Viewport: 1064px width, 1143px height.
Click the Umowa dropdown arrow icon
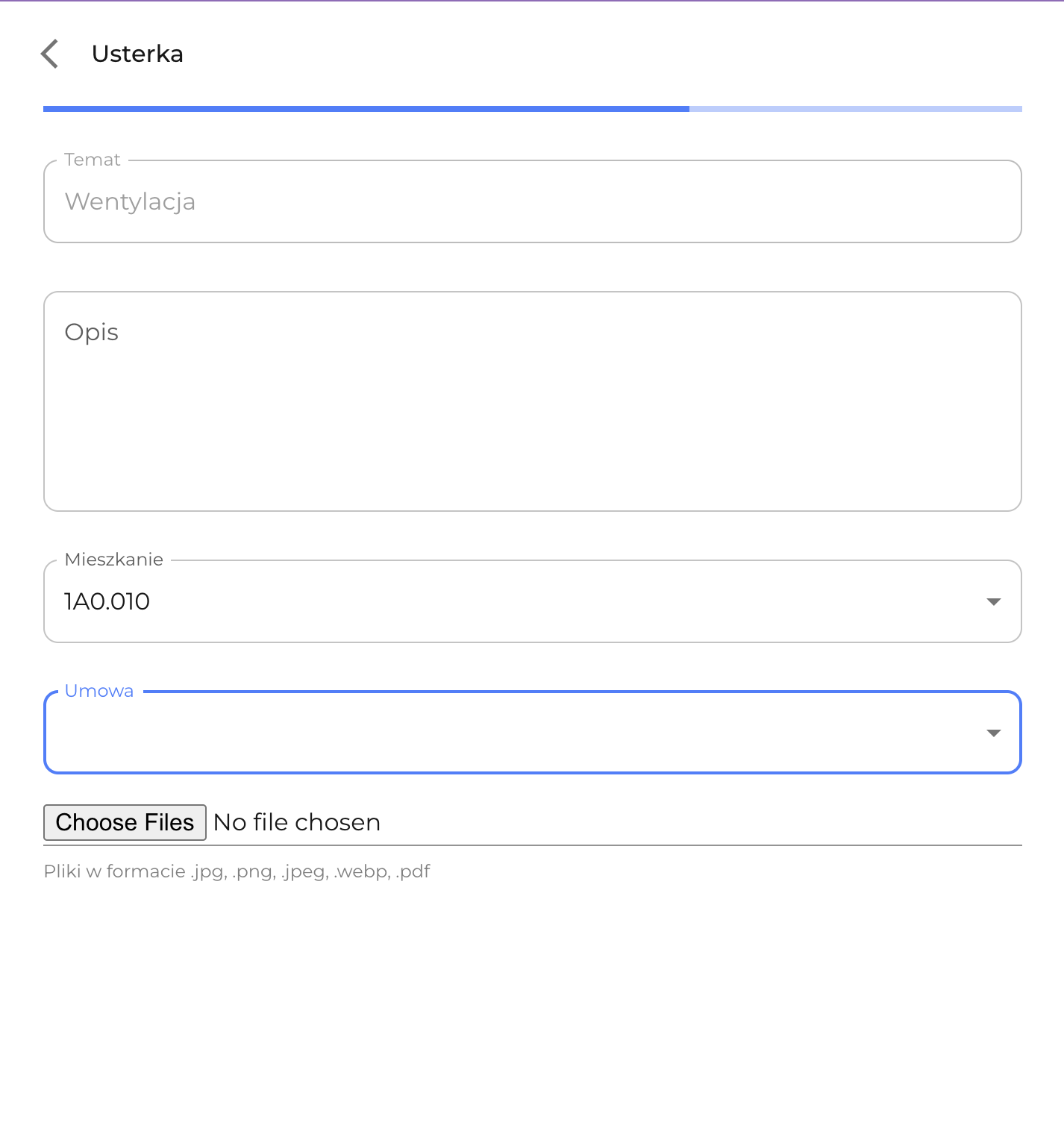pos(993,733)
